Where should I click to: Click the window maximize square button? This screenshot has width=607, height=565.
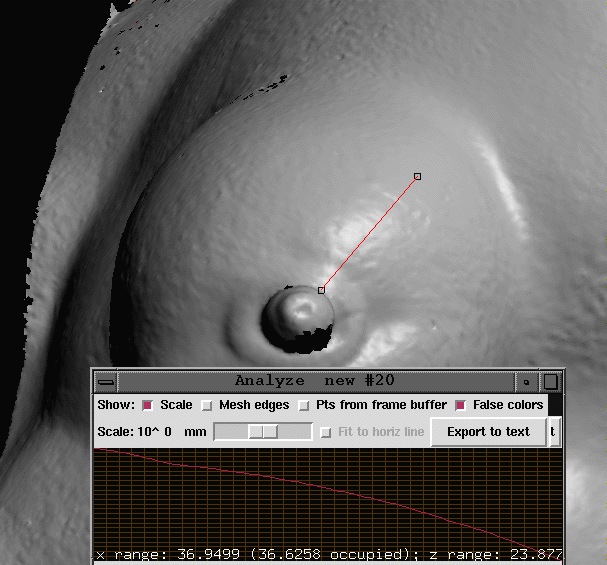point(550,381)
